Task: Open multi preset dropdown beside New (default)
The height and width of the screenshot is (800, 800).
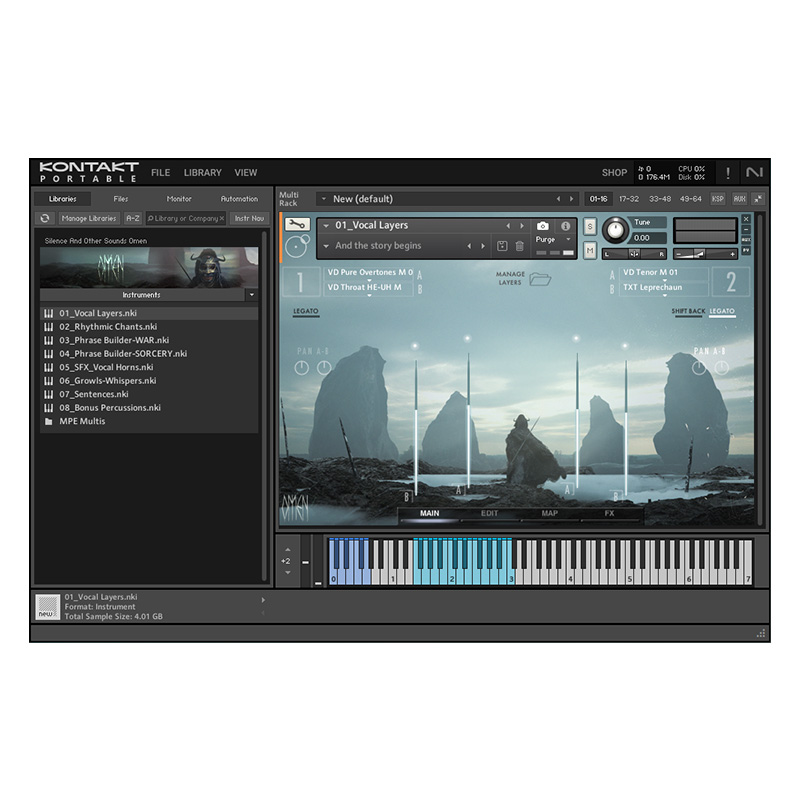Action: pyautogui.click(x=323, y=199)
